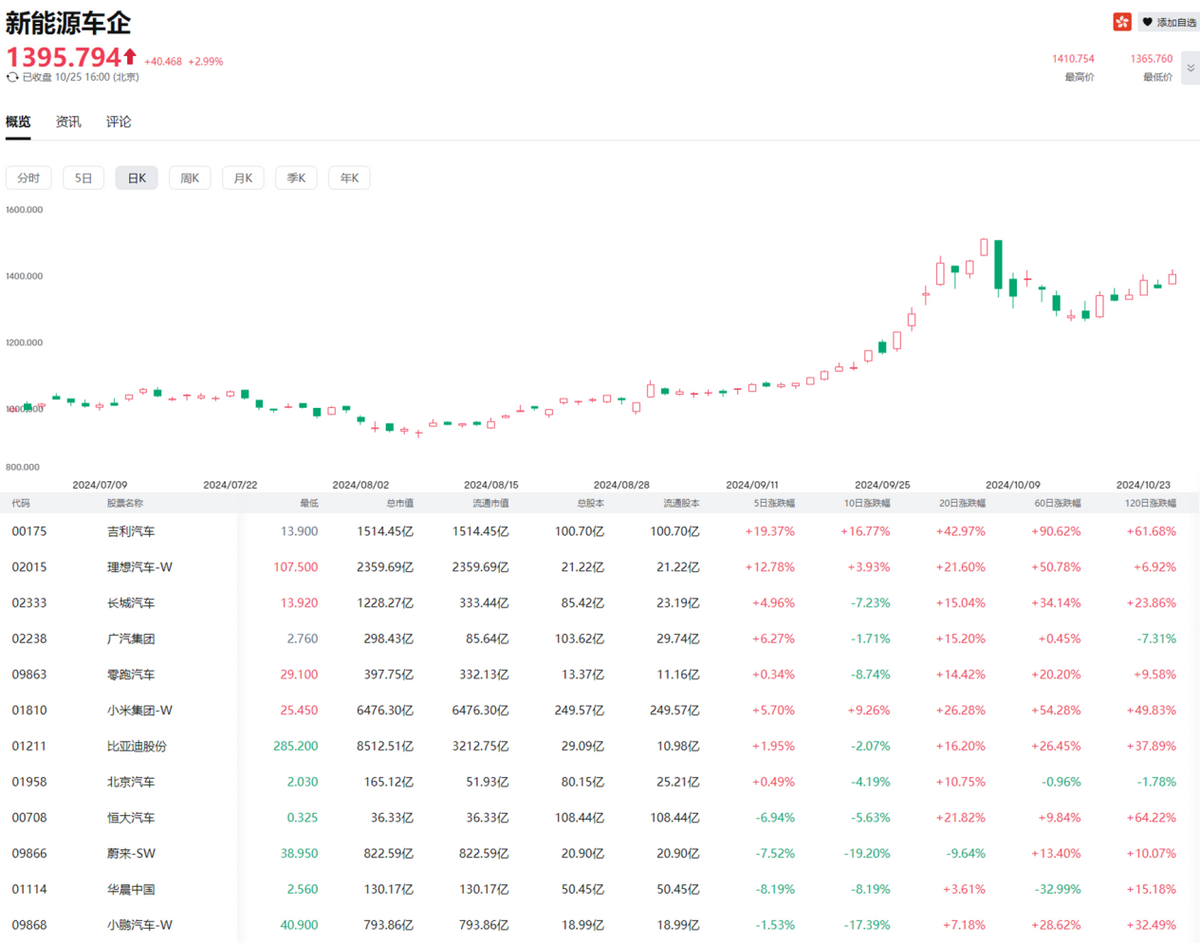The height and width of the screenshot is (945, 1200).
Task: Click stock code 00175
Action: [x=29, y=531]
